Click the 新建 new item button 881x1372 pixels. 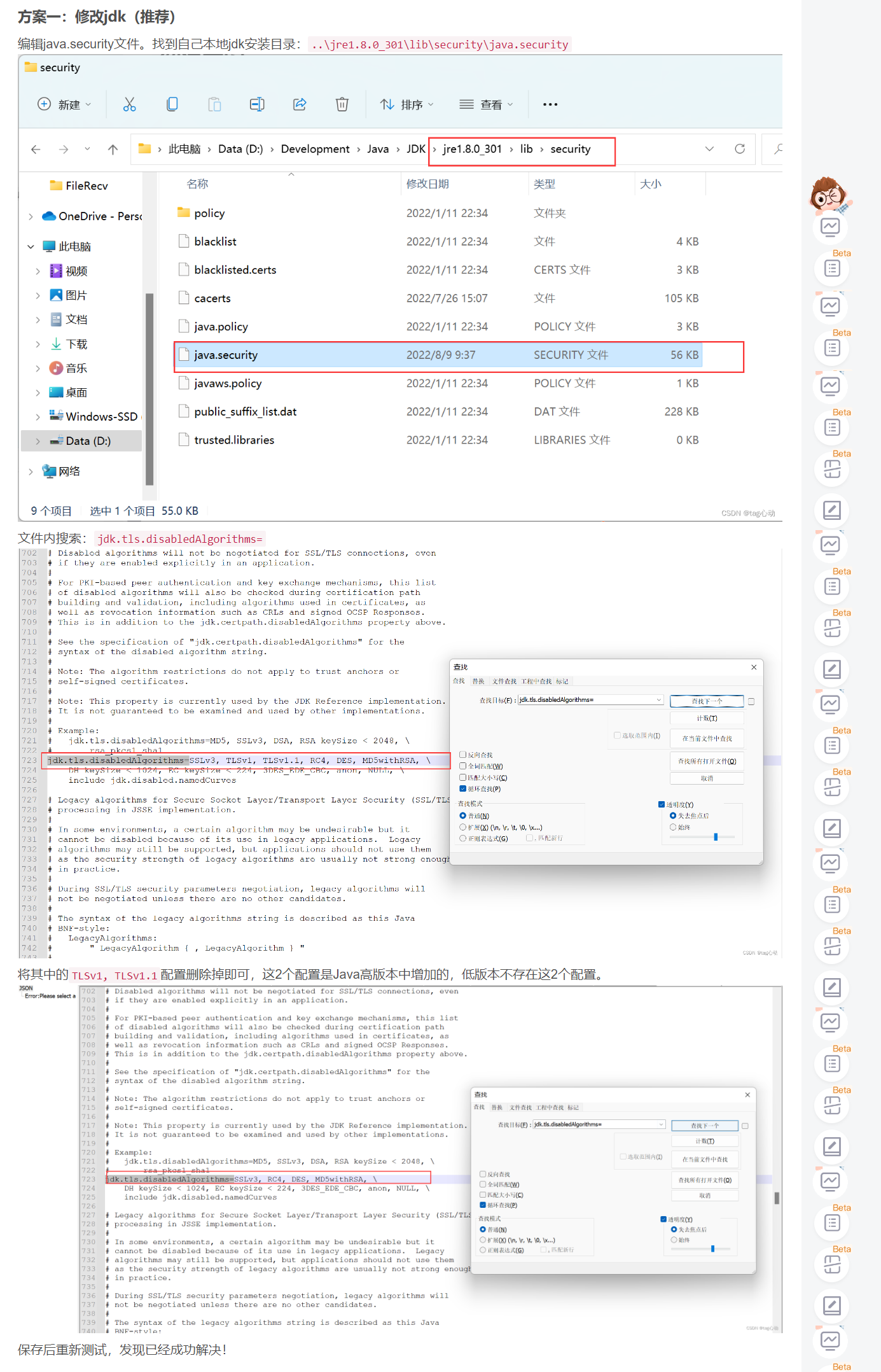pyautogui.click(x=64, y=104)
